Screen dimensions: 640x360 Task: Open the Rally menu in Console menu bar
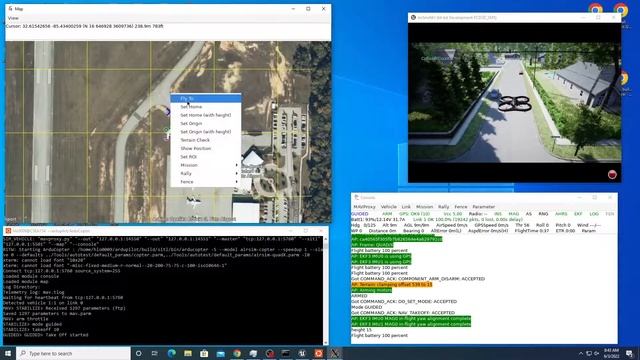click(443, 207)
